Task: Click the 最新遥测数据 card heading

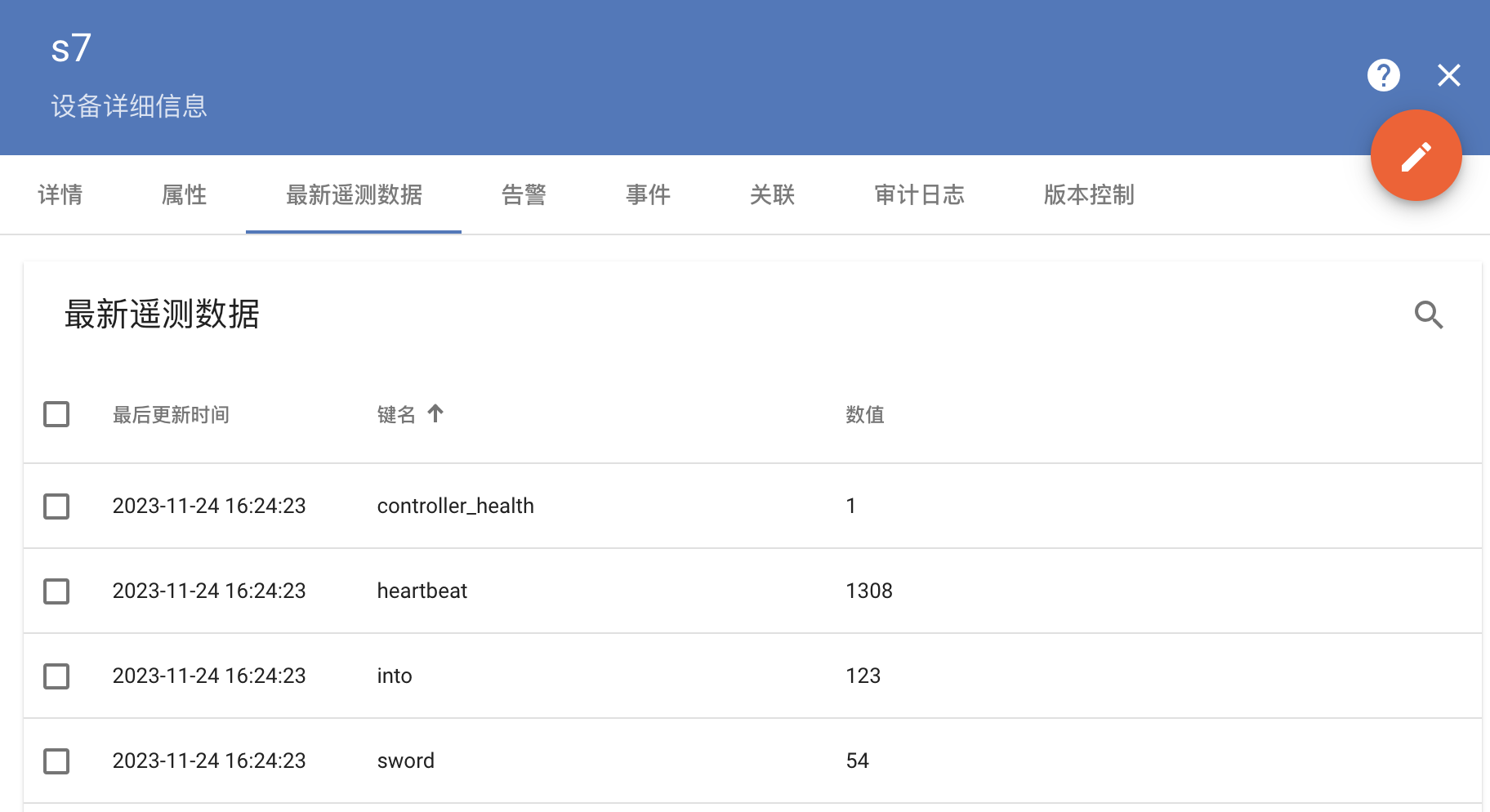Action: pos(162,314)
